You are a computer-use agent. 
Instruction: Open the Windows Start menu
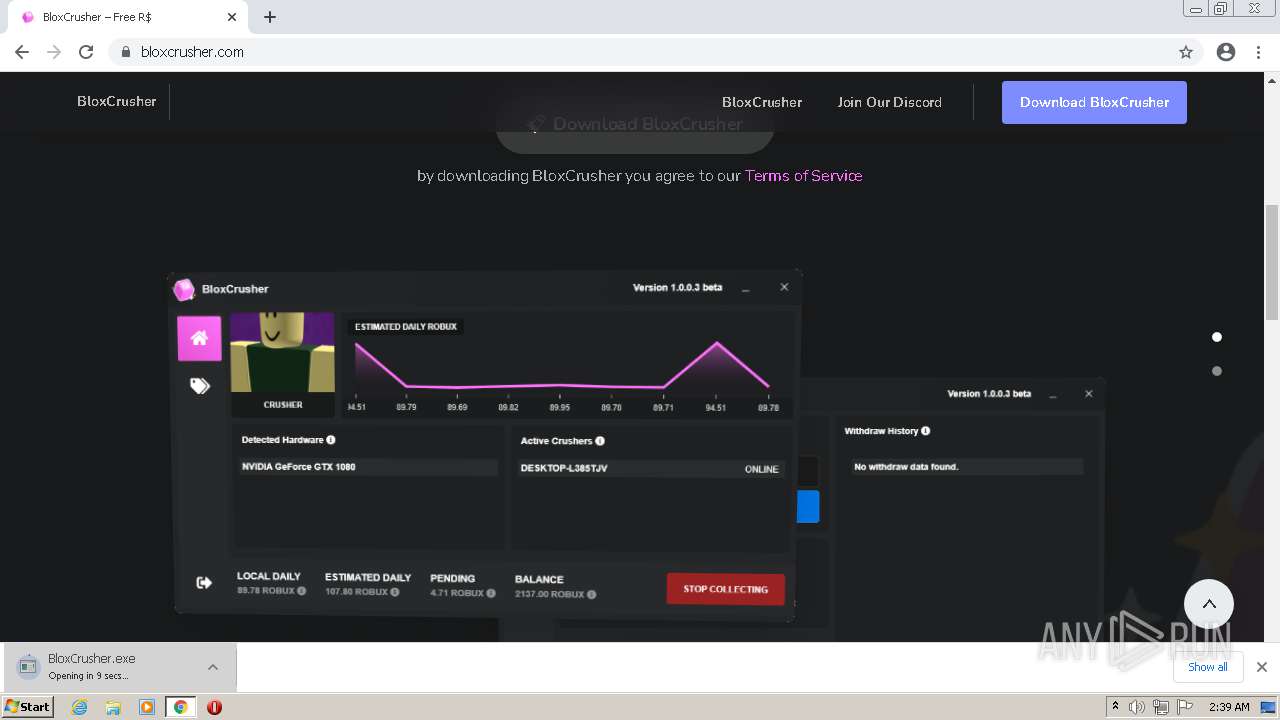click(x=28, y=706)
